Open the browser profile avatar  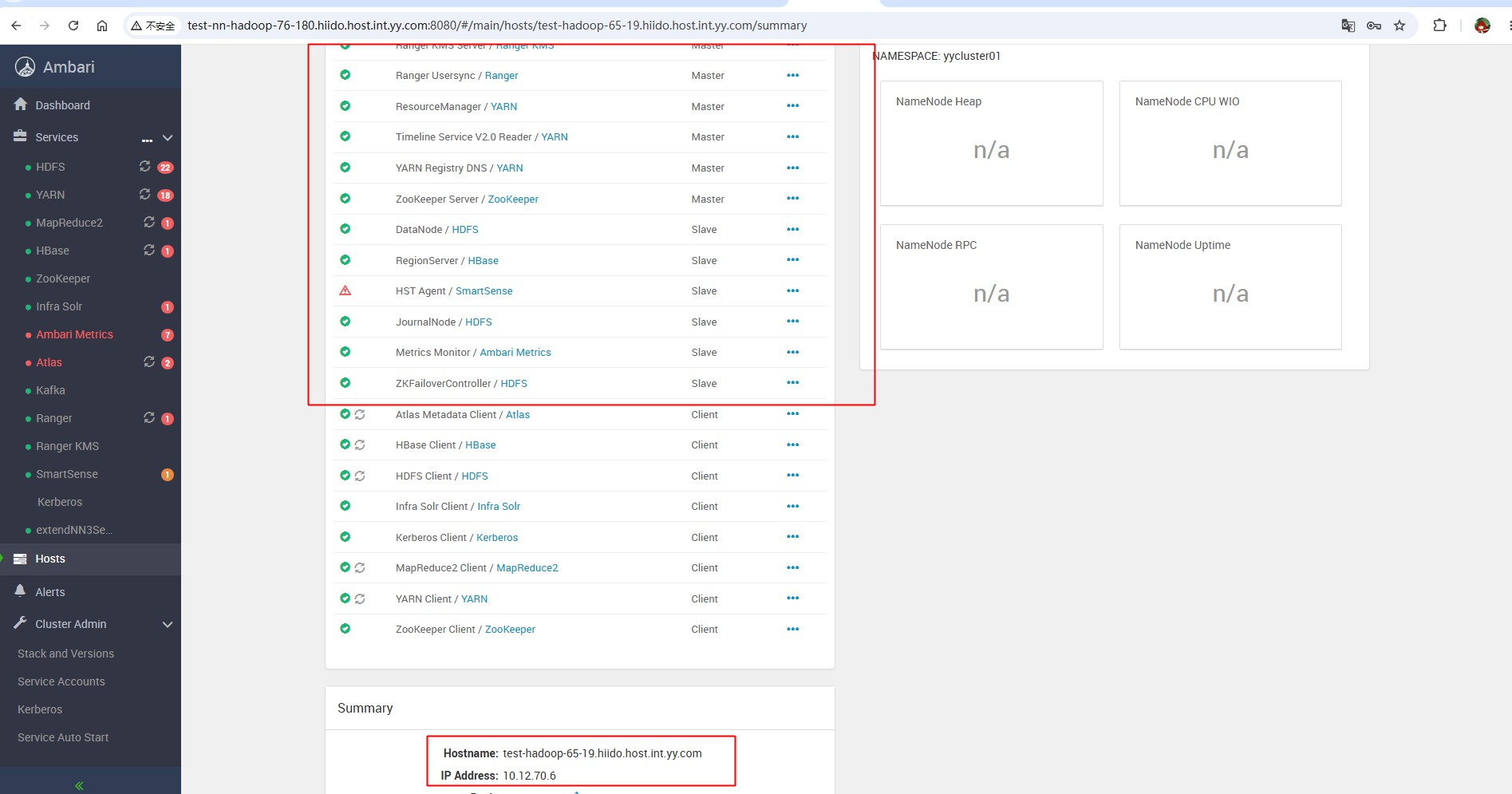(1482, 26)
